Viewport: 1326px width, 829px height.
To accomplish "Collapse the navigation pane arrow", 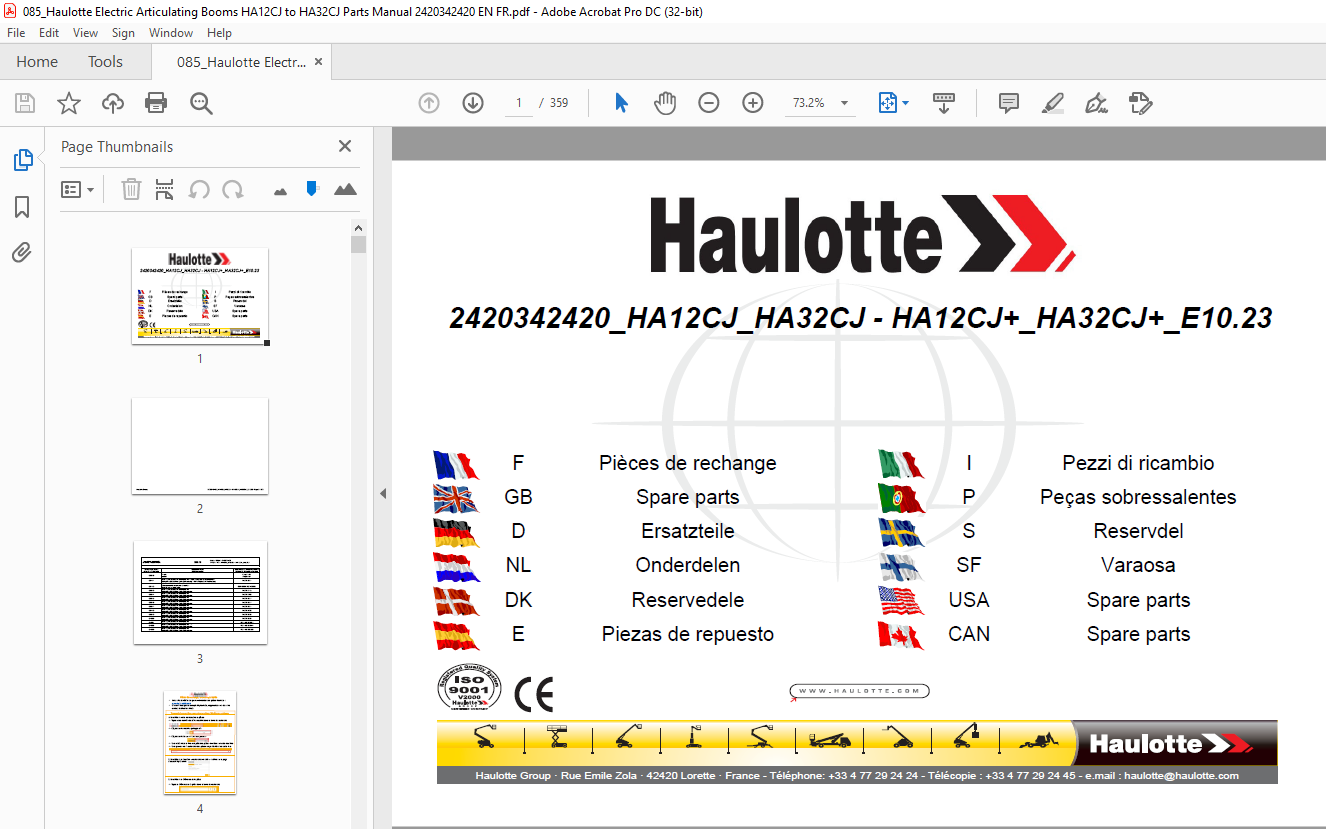I will [x=382, y=493].
